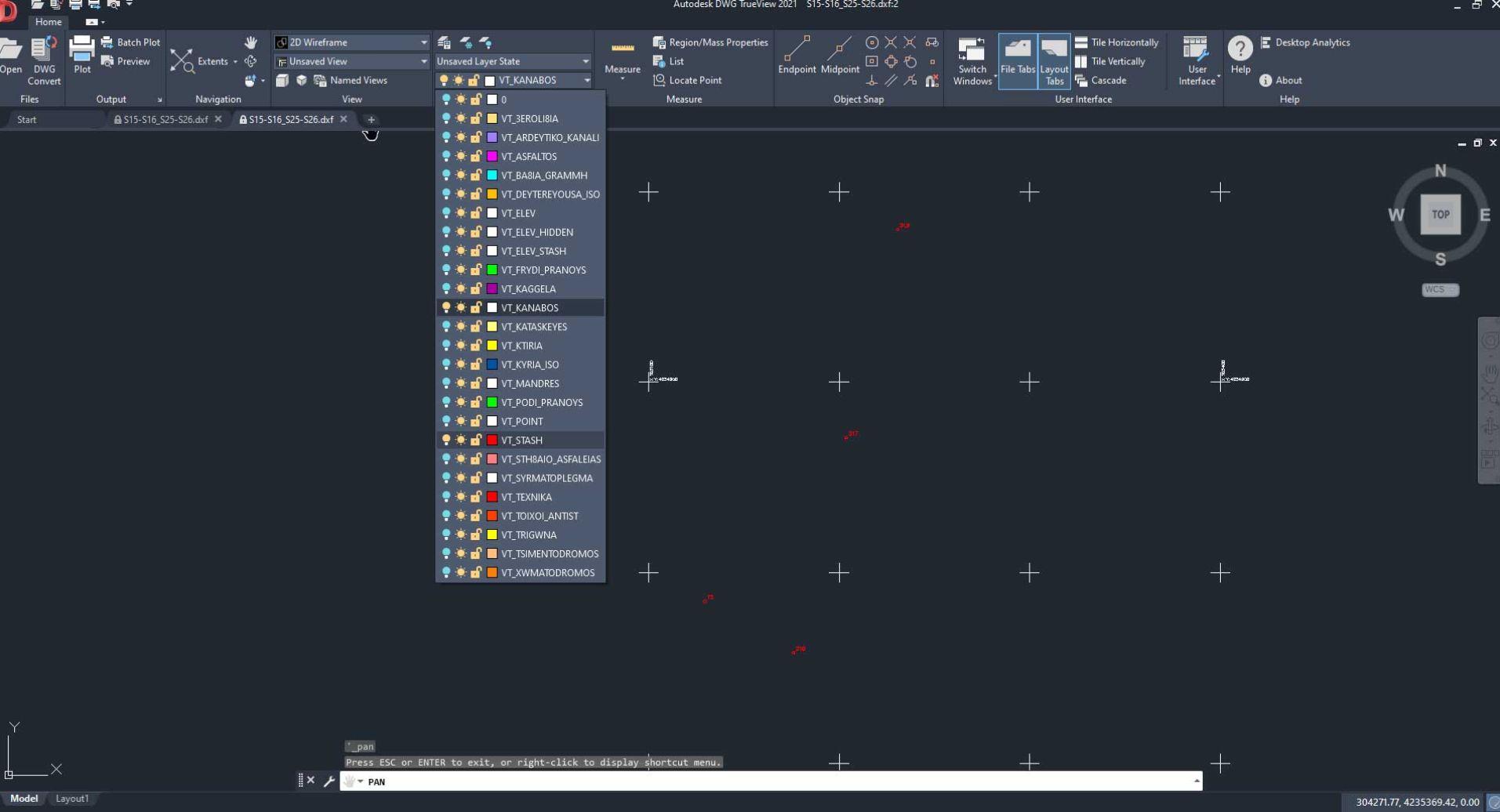Click Tile Horizontally button
The image size is (1500, 812).
(1117, 42)
